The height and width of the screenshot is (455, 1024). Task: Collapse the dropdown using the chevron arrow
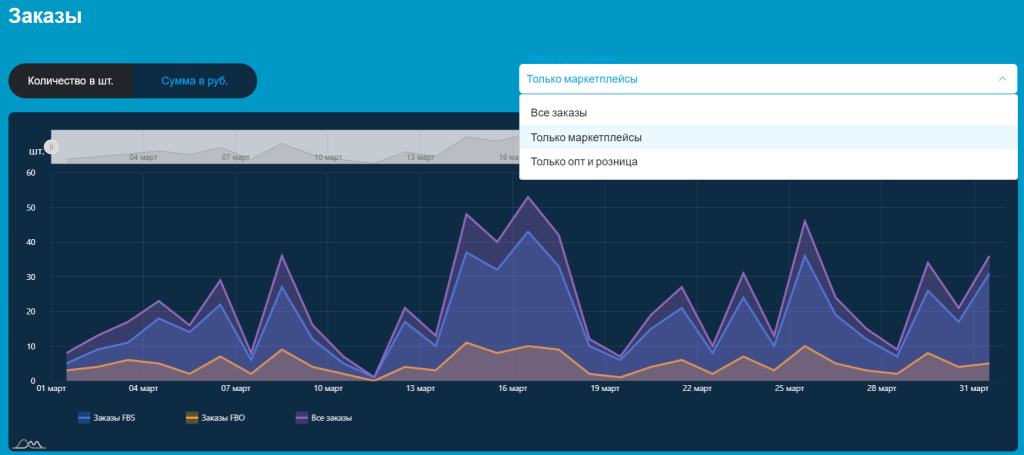[1001, 79]
